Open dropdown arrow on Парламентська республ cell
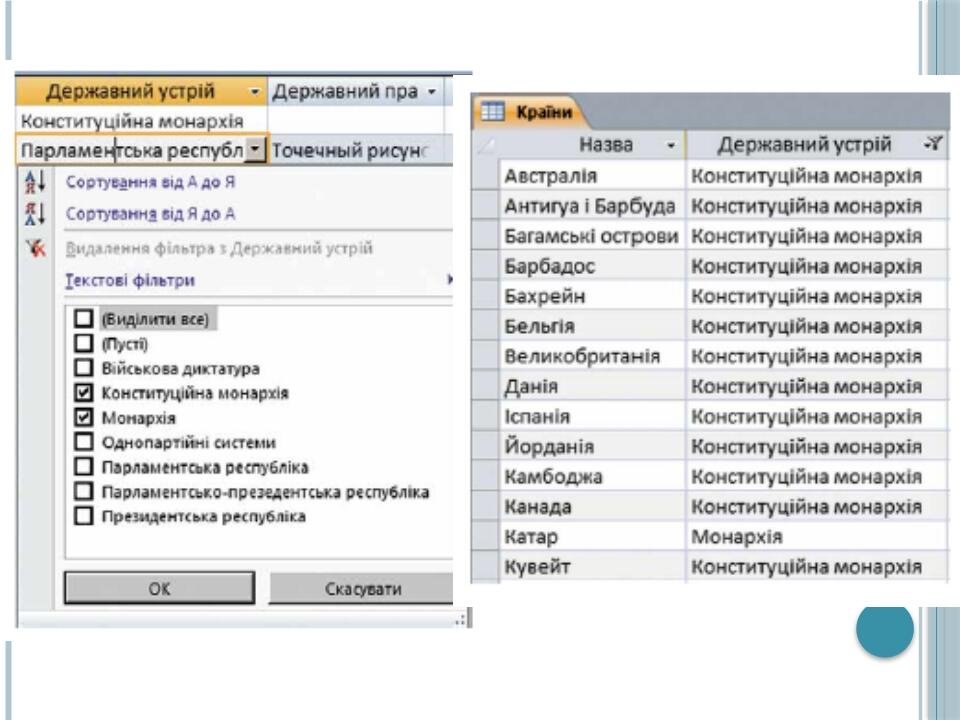This screenshot has height=720, width=960. pos(255,149)
